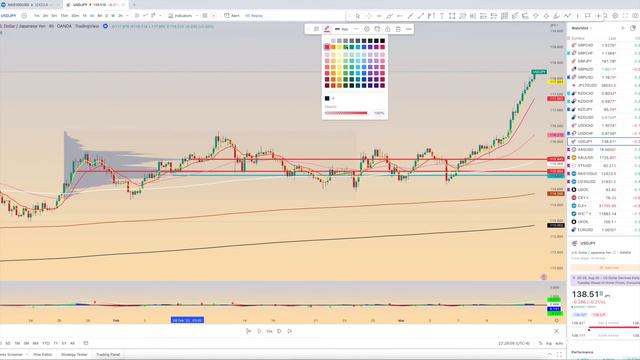640x360 pixels.
Task: Toggle auto scale
Action: [559, 344]
